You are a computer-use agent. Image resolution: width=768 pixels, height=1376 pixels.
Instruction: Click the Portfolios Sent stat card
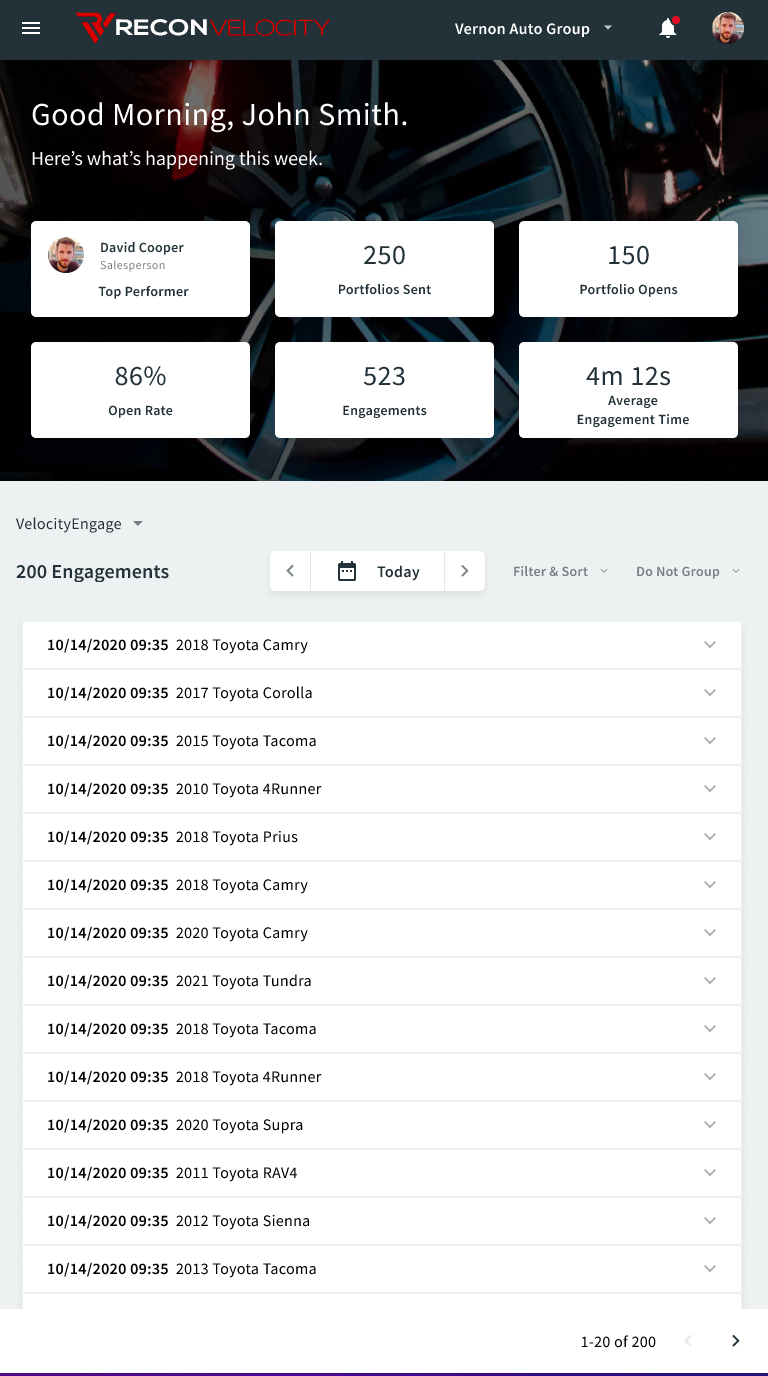(x=384, y=269)
